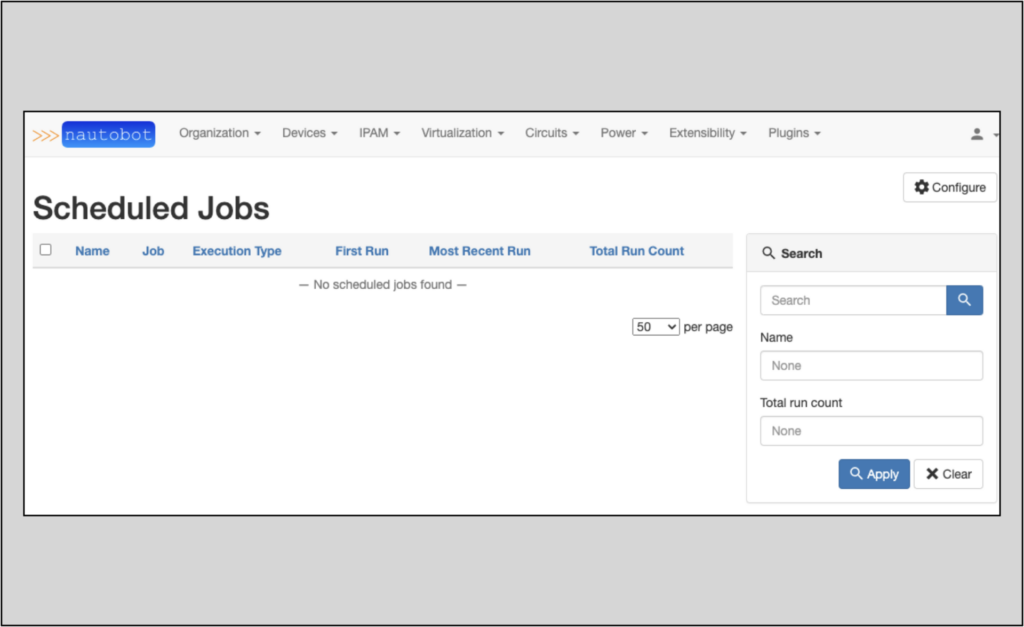Viewport: 1024px width, 627px height.
Task: Sort by Execution Type column
Action: pos(236,251)
